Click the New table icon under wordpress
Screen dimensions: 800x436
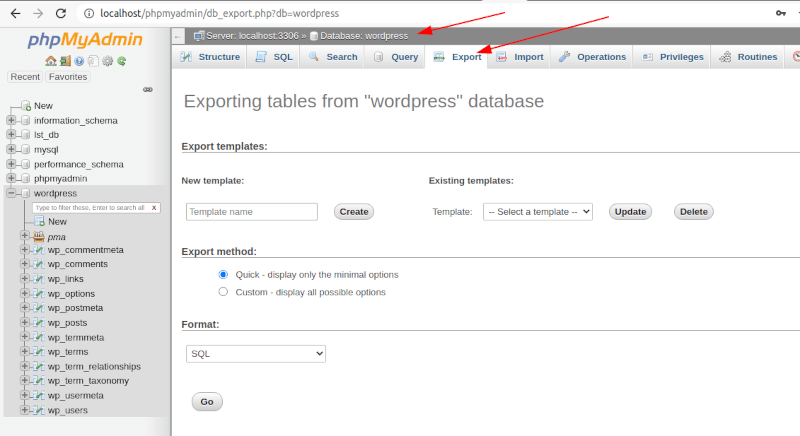pyautogui.click(x=39, y=221)
